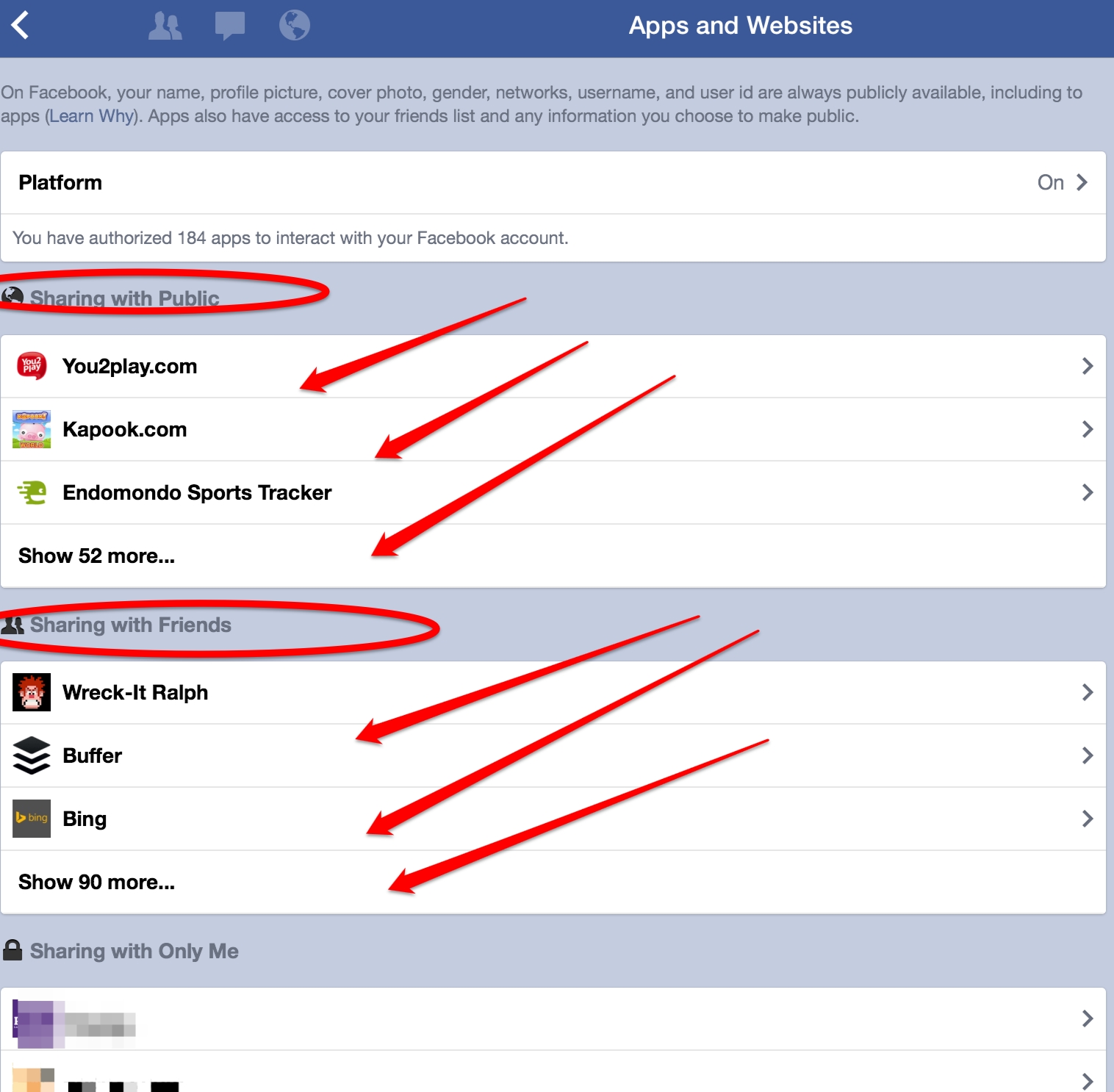This screenshot has height=1092, width=1114.
Task: Click the people icon beside Sharing with Friends
Action: 12,625
